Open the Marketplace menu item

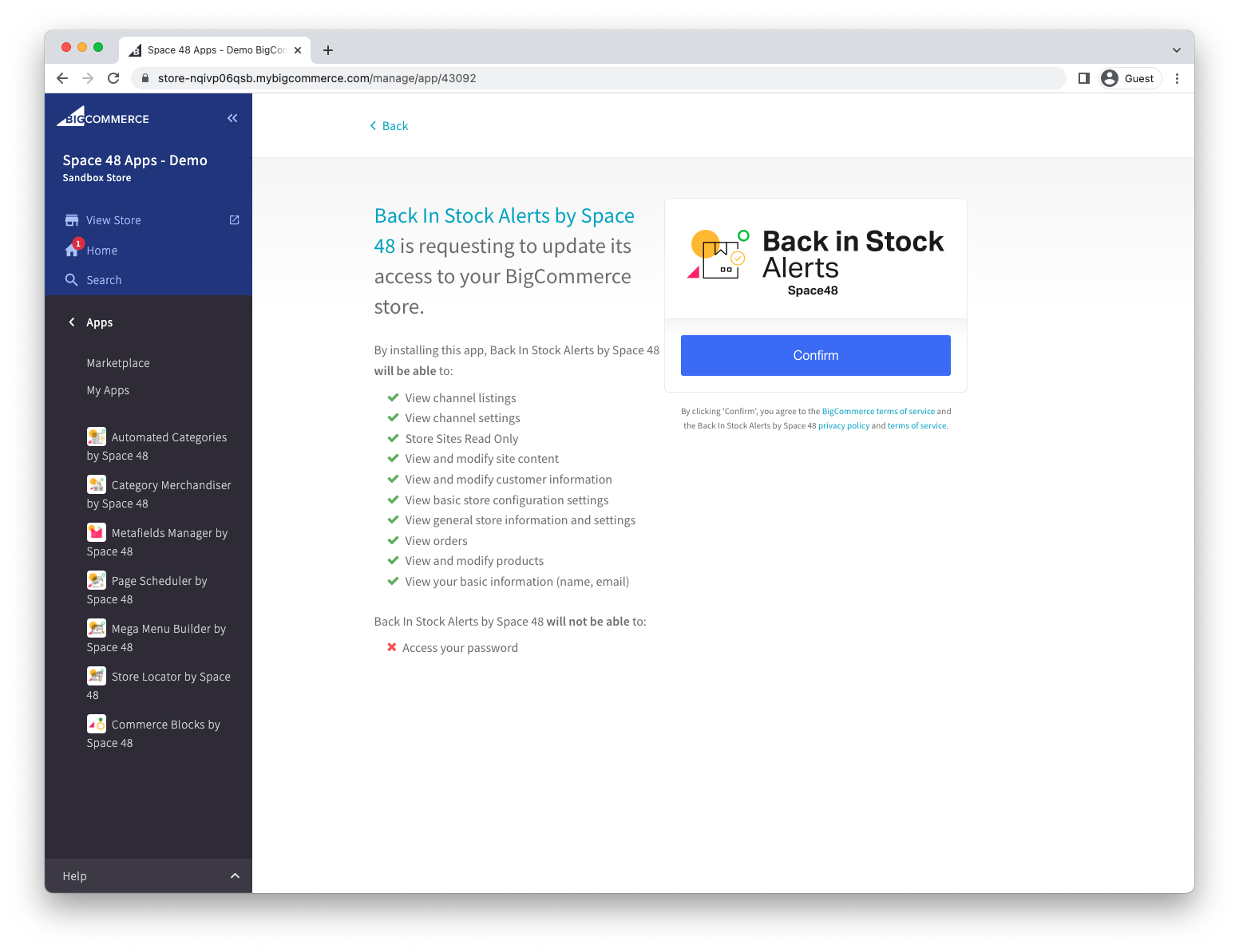[118, 363]
